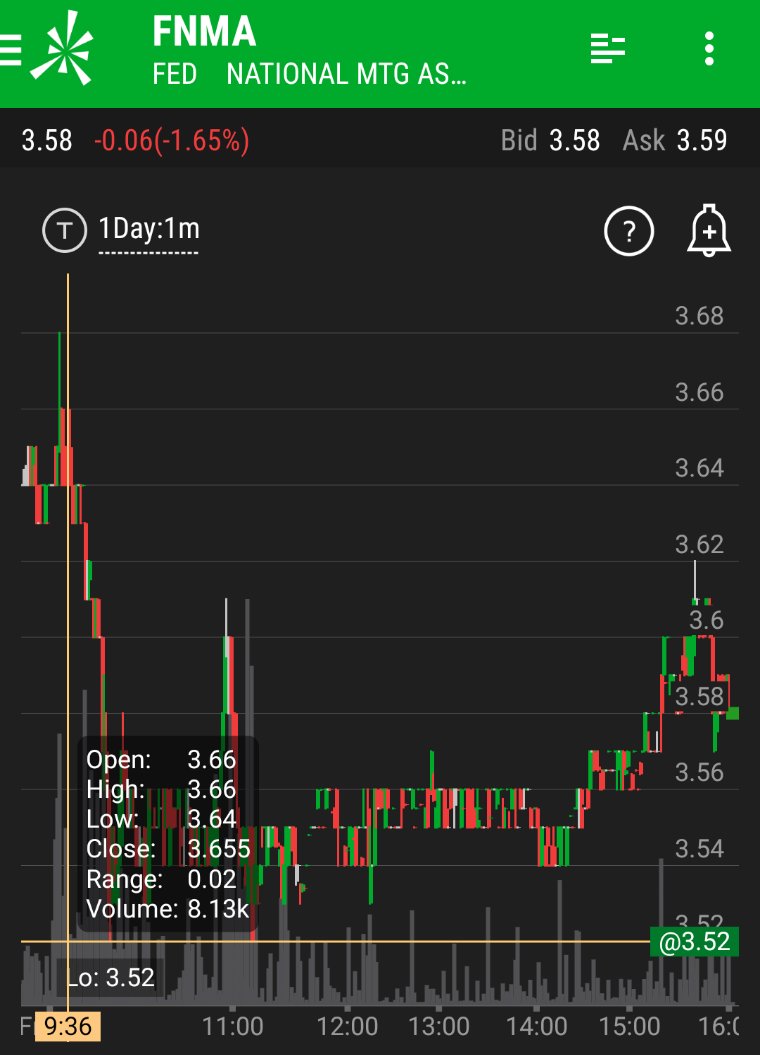Tap the 3.64 price axis label
The width and height of the screenshot is (760, 1055).
pos(699,468)
